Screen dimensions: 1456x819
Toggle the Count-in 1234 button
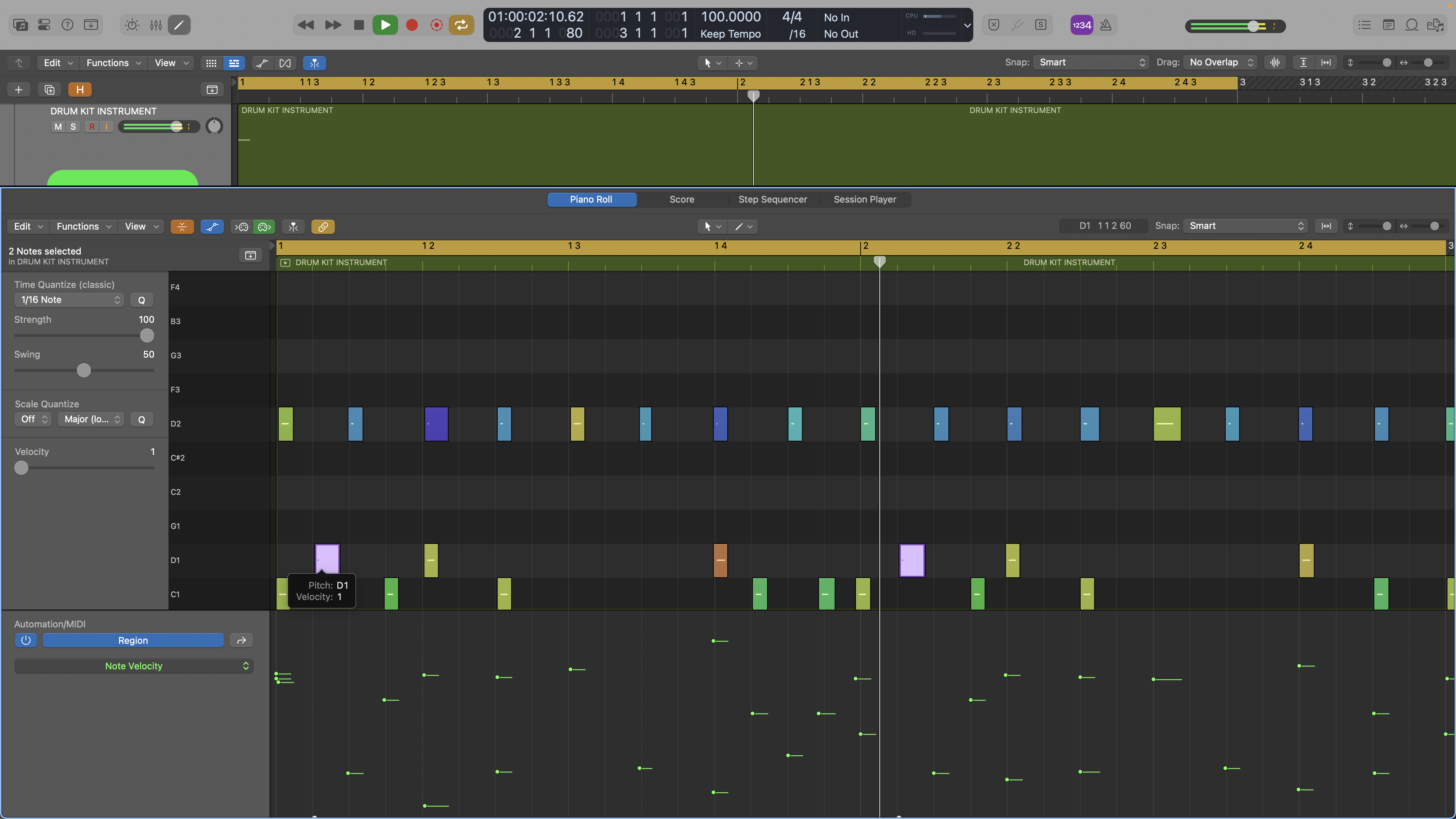click(x=1082, y=25)
